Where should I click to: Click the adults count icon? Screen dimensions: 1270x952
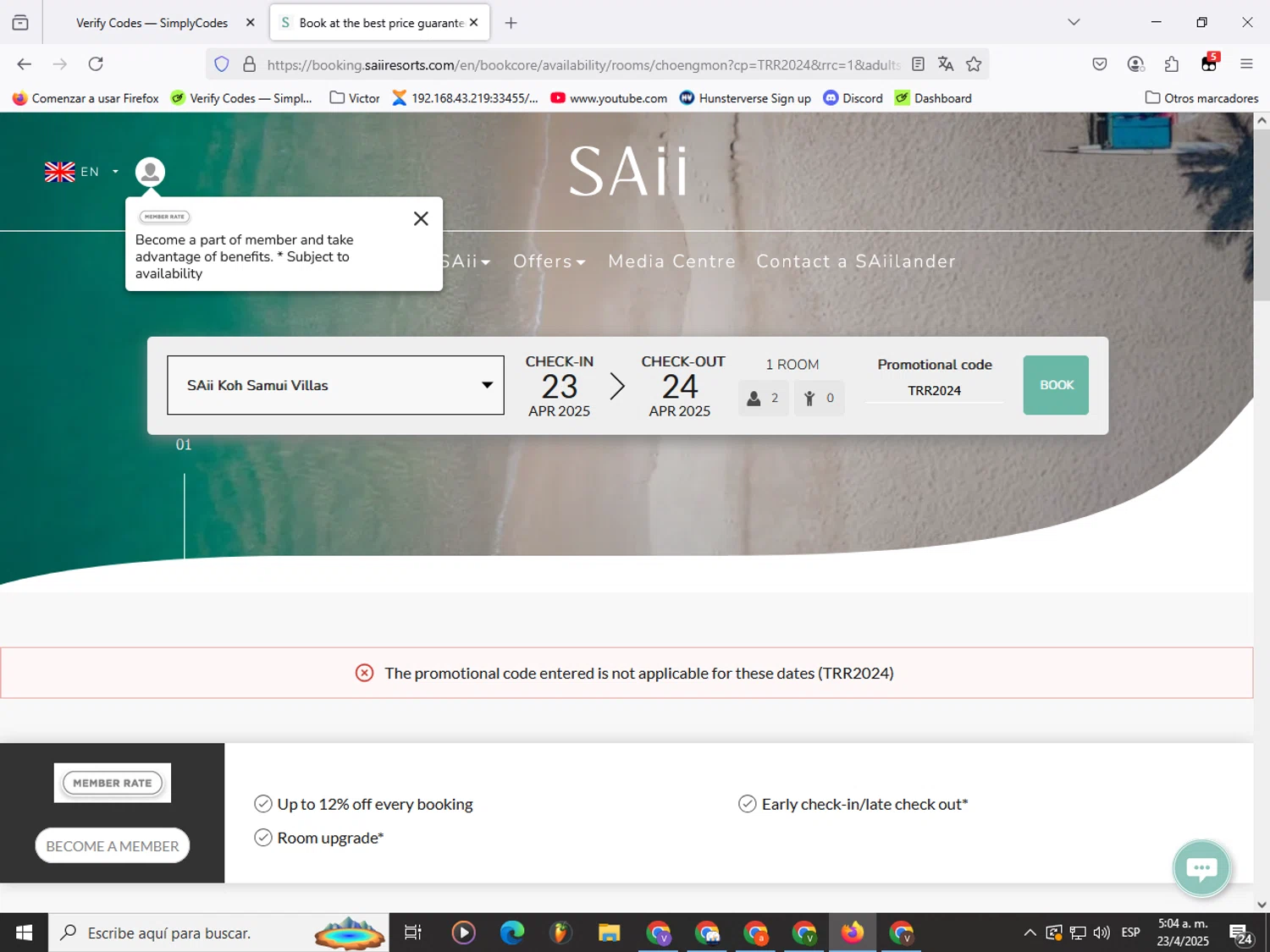tap(754, 399)
